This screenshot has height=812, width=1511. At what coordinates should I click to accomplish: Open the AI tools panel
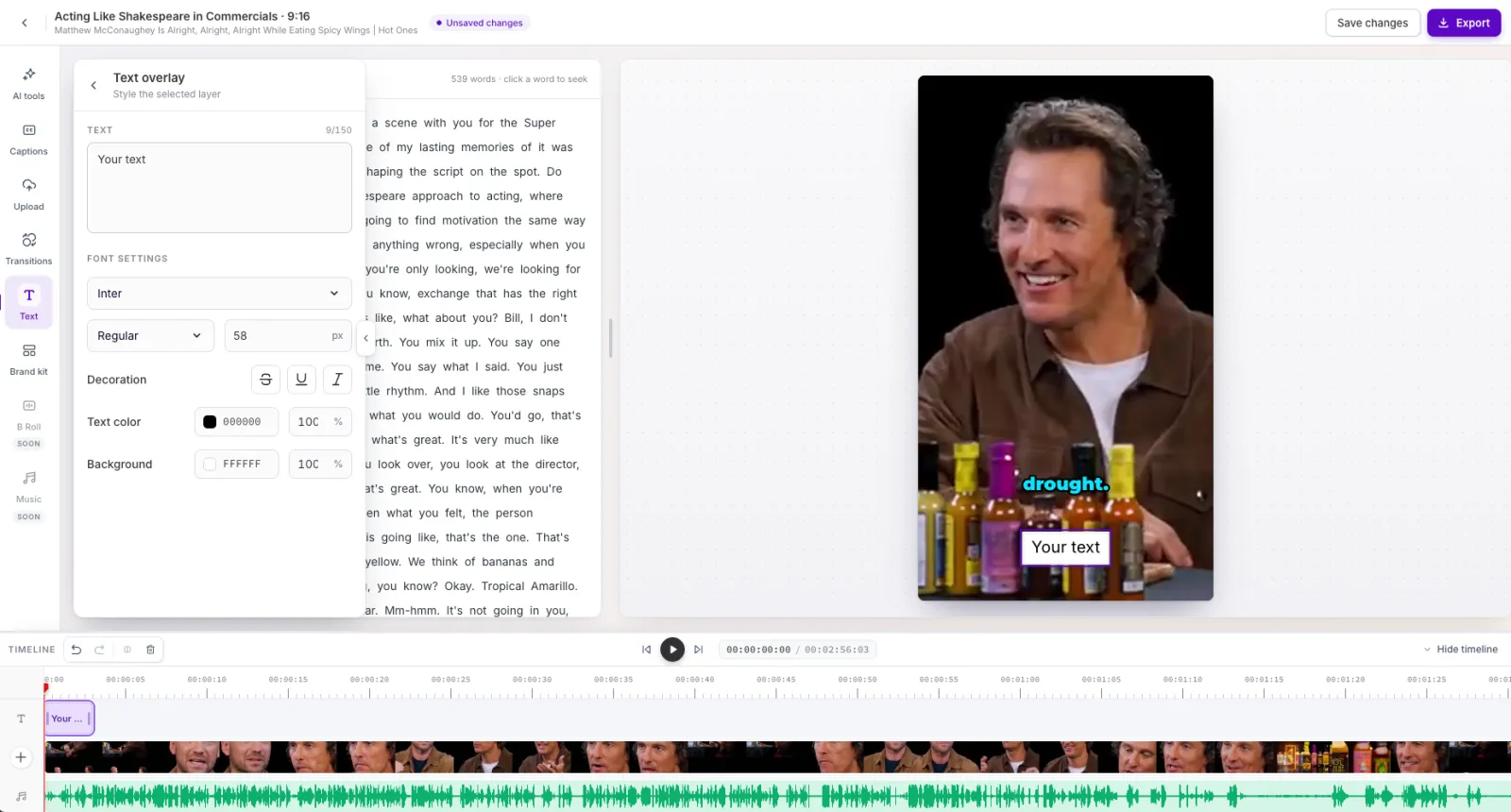coord(28,83)
